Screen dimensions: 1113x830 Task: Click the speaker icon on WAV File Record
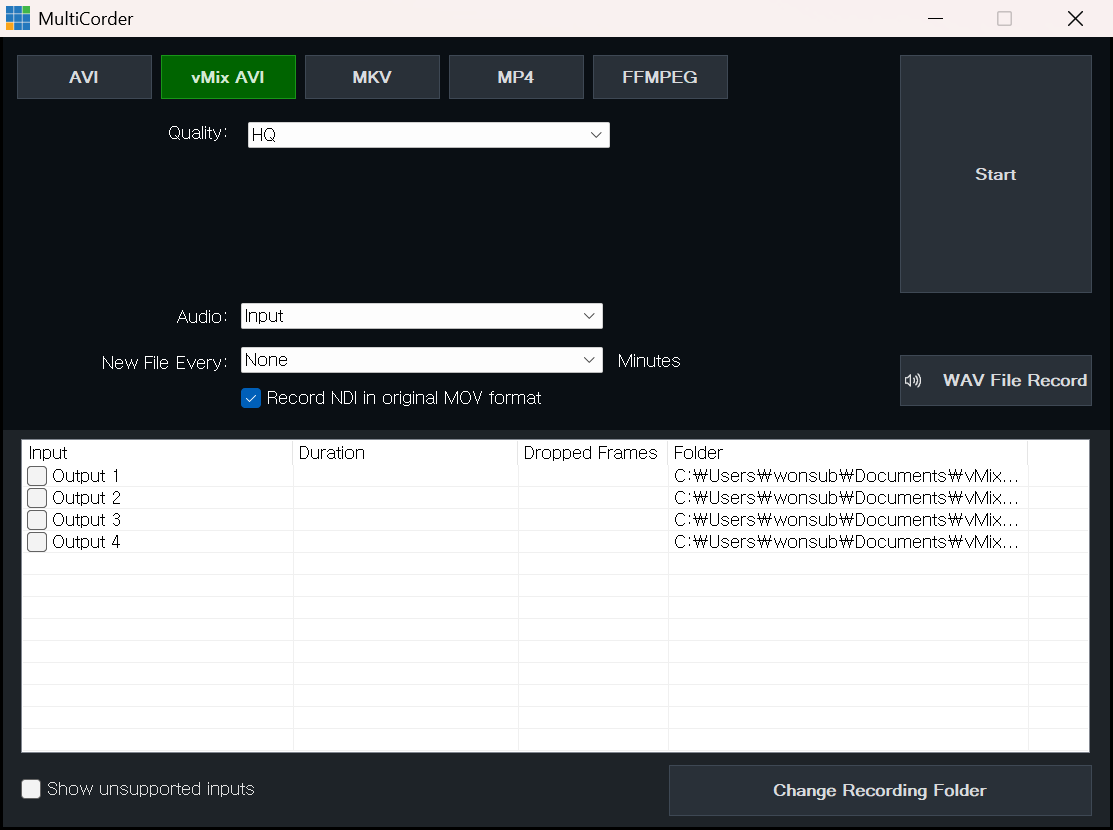pos(913,381)
